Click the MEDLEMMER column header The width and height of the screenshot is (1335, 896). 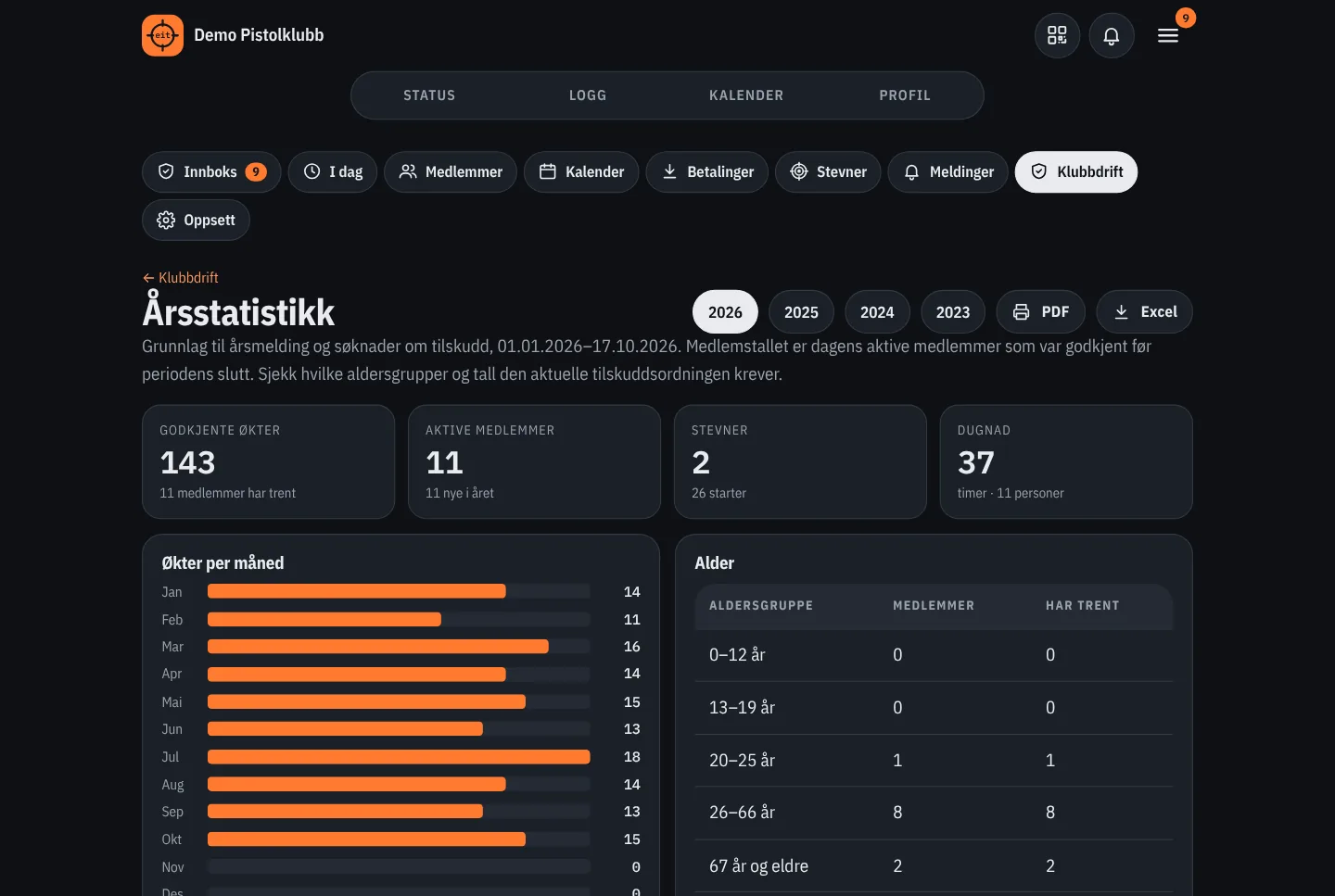click(x=934, y=605)
